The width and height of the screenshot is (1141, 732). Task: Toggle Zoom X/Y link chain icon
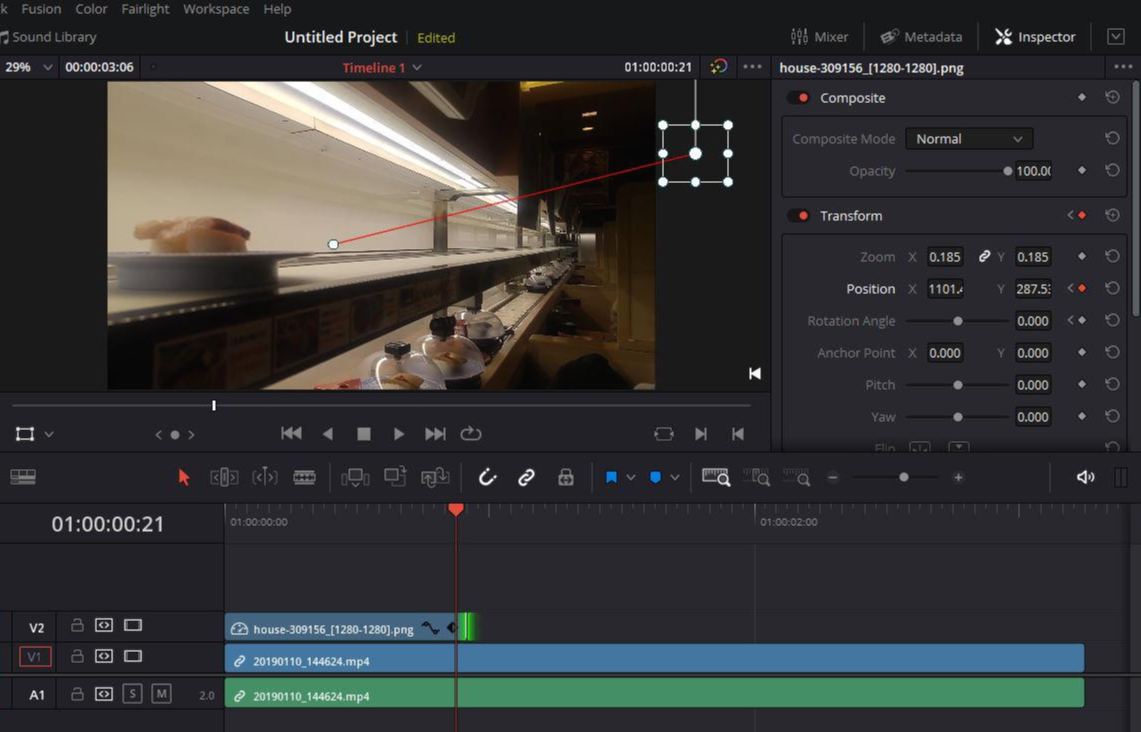pos(984,256)
